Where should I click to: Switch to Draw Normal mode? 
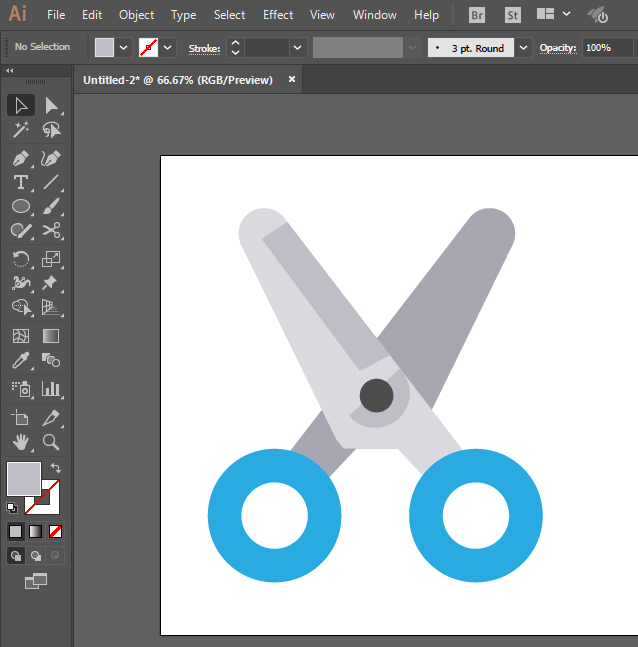point(16,555)
